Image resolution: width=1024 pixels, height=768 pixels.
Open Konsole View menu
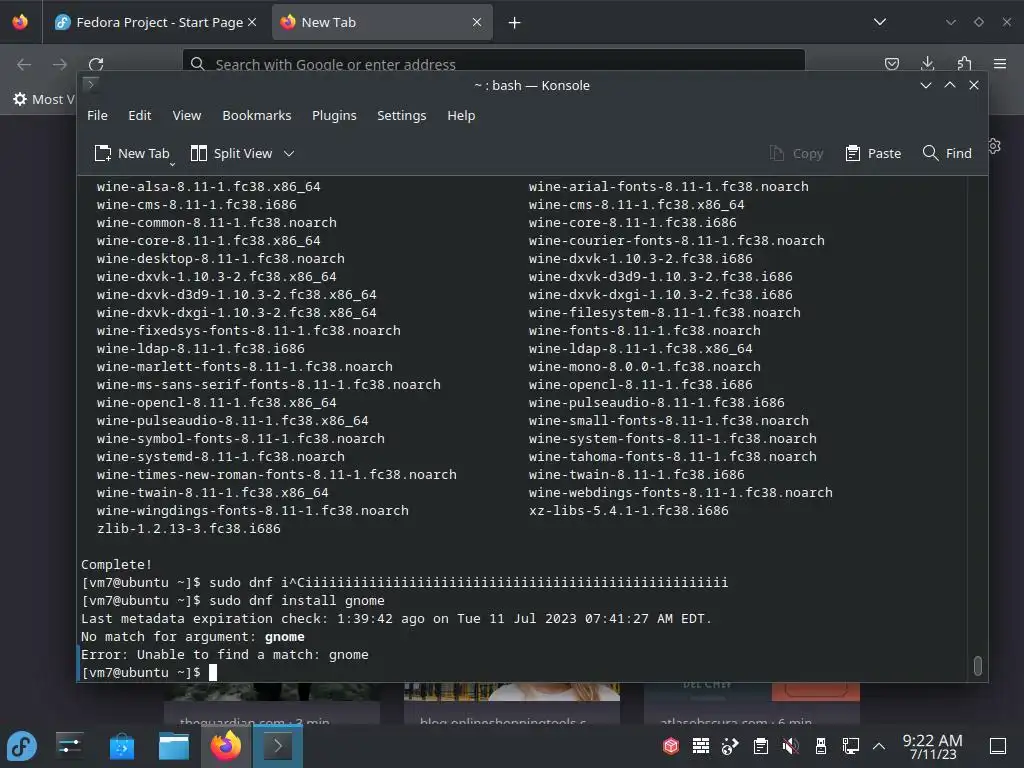[187, 116]
